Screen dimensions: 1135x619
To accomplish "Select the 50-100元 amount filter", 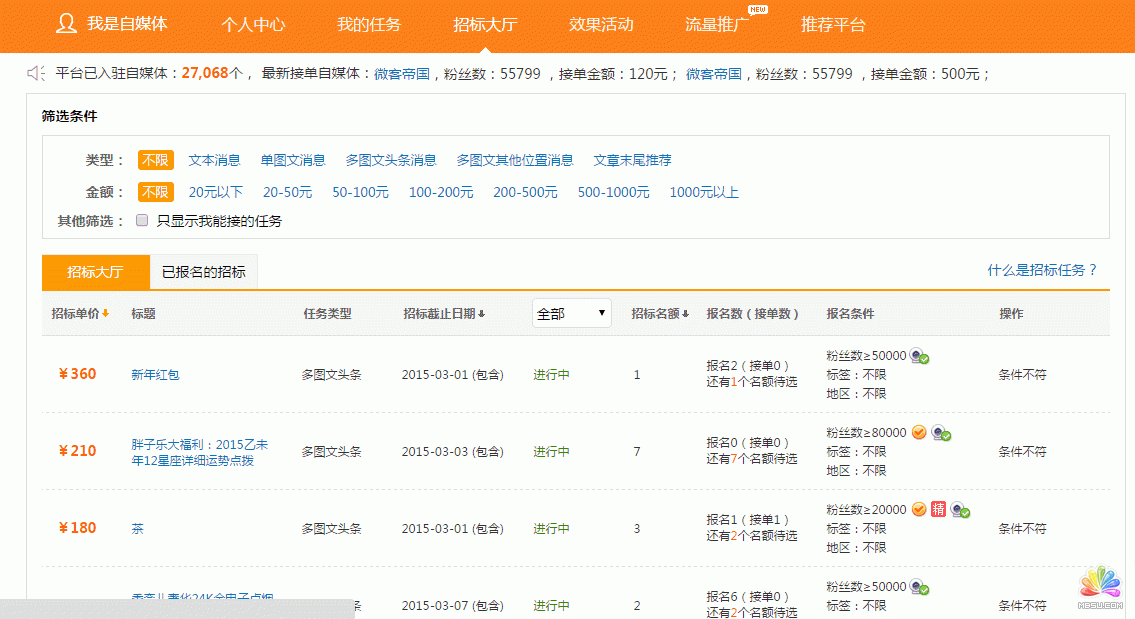I will pos(360,192).
